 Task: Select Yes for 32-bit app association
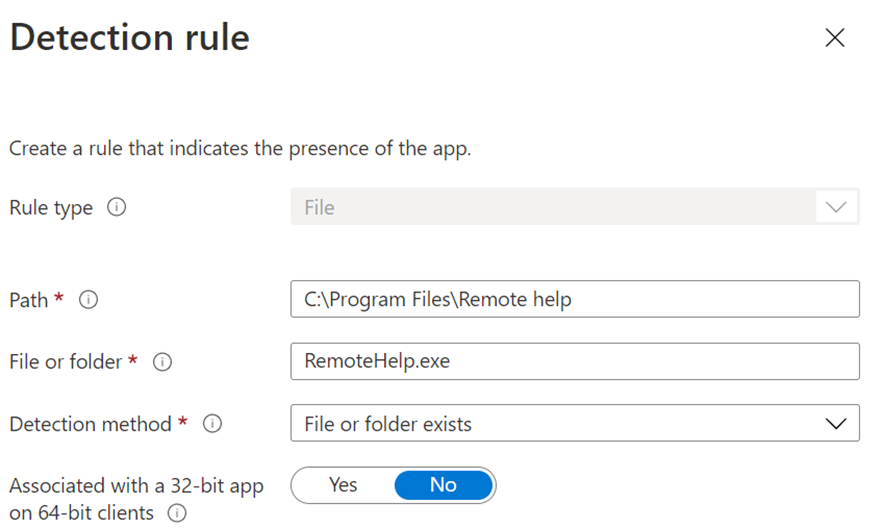(x=343, y=485)
